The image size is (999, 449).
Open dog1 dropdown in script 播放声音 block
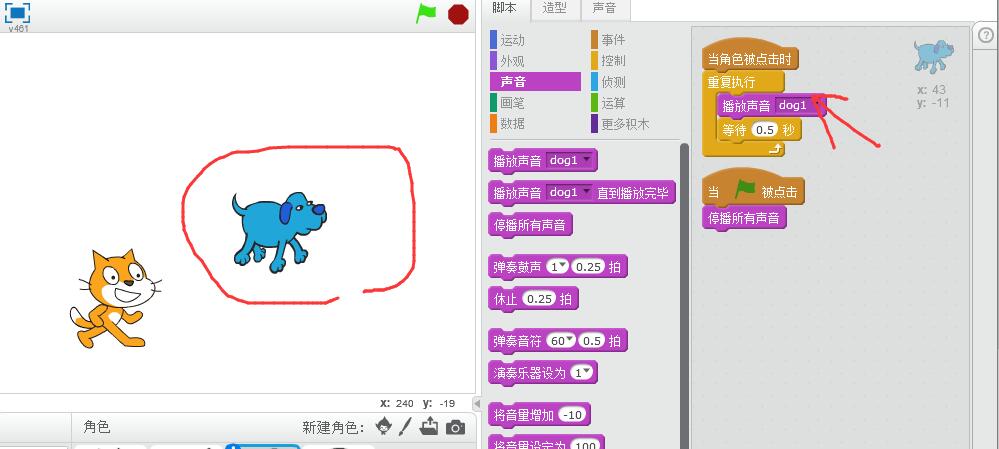[814, 105]
